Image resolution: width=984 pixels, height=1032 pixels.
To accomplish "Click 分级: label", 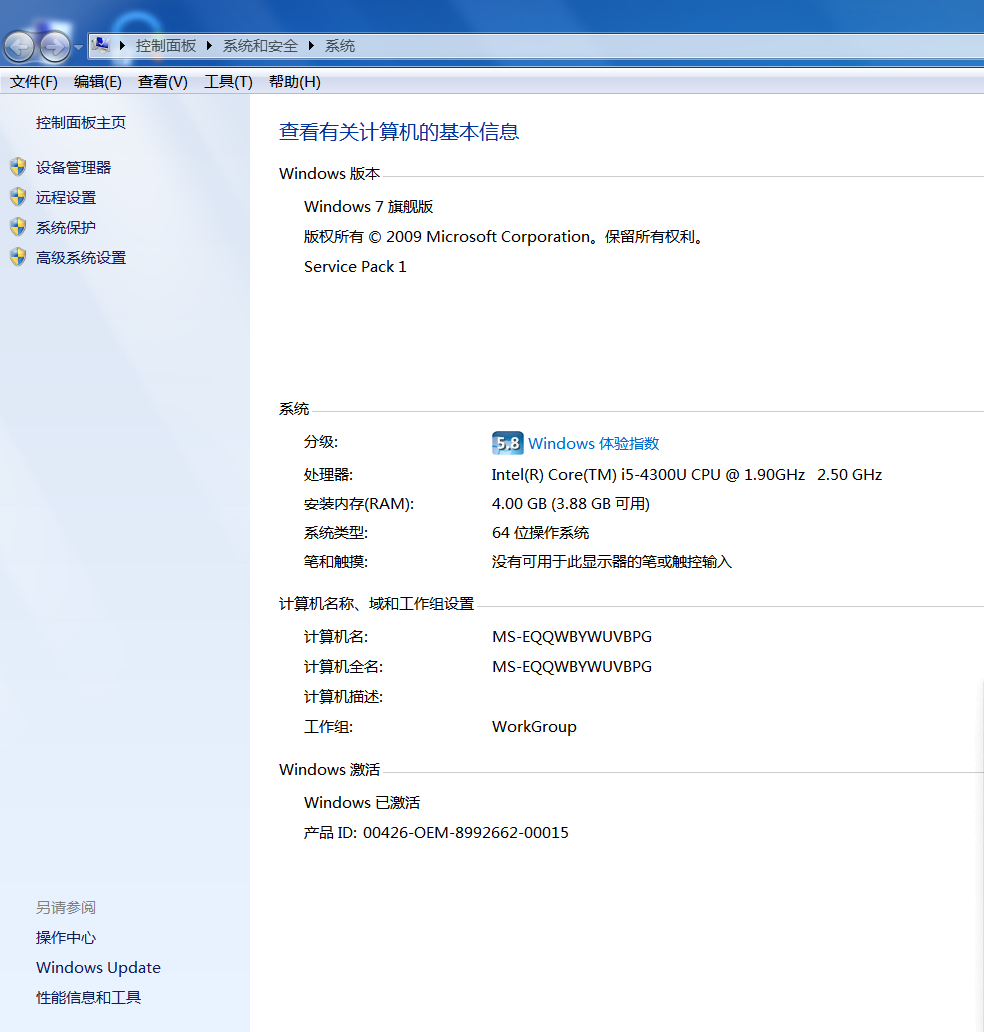I will pos(321,442).
